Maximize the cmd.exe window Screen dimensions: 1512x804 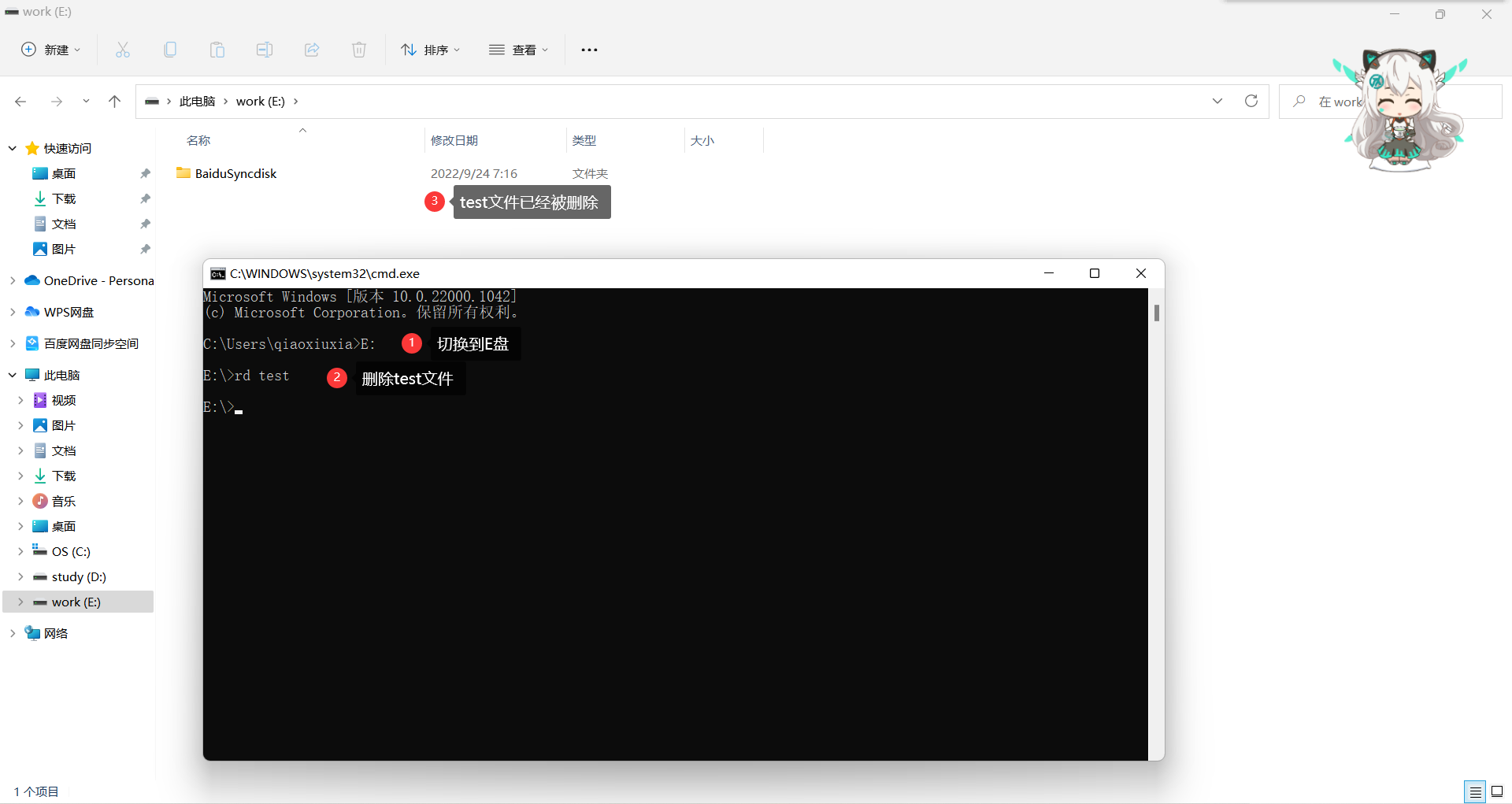tap(1095, 273)
